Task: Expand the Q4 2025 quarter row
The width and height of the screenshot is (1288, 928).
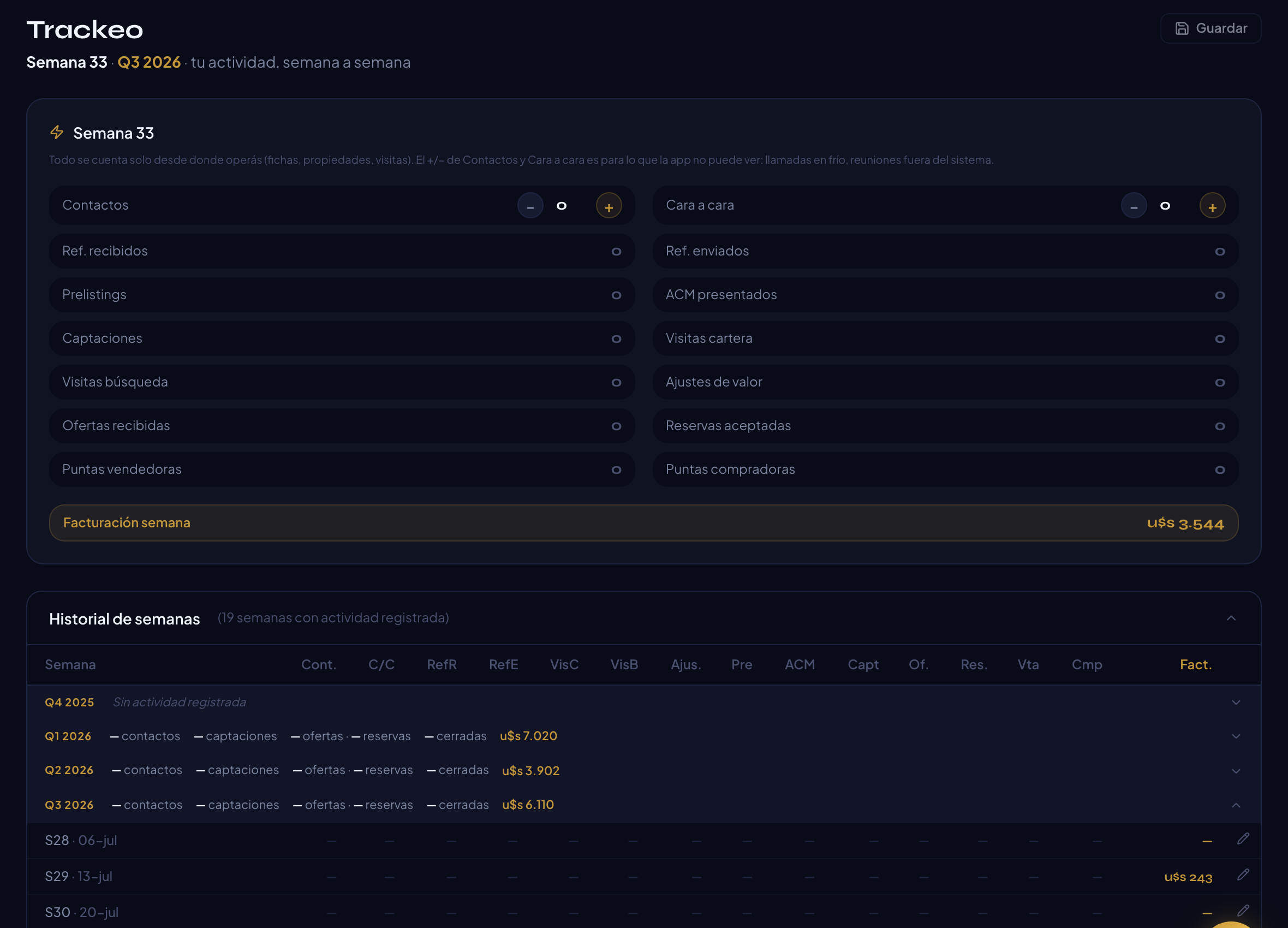Action: (x=1236, y=703)
